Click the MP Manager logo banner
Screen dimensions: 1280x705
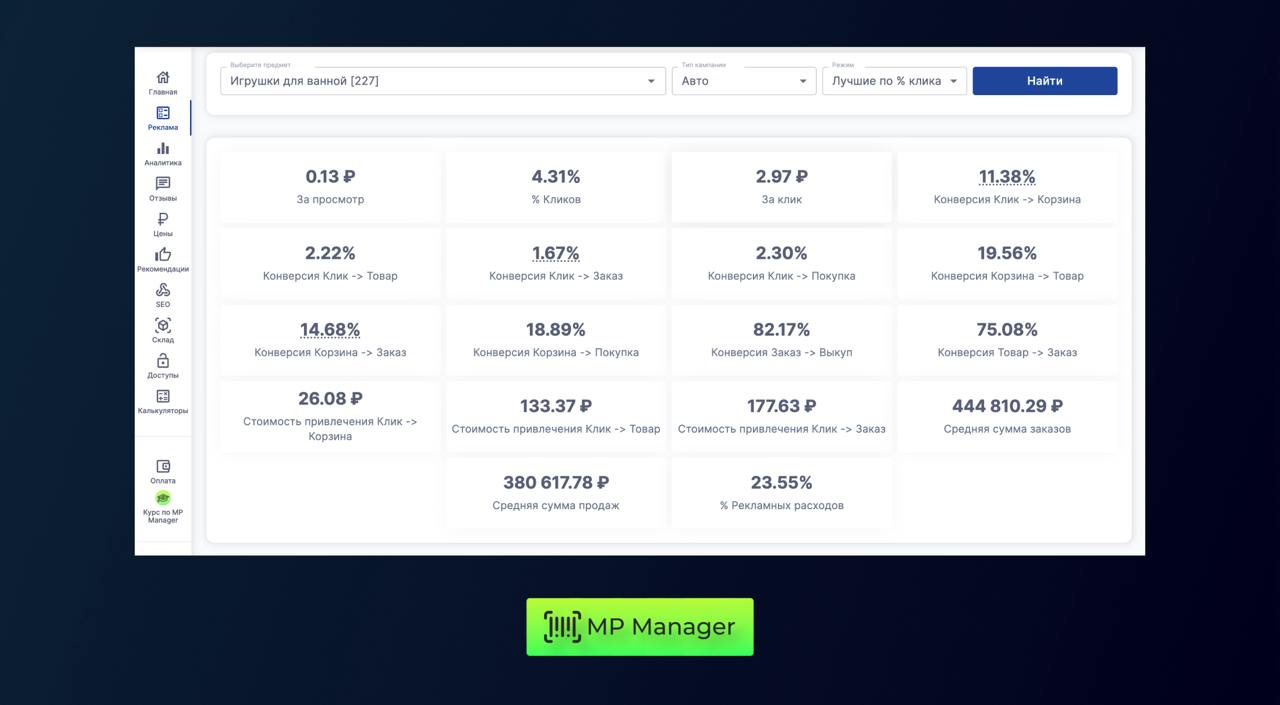640,627
